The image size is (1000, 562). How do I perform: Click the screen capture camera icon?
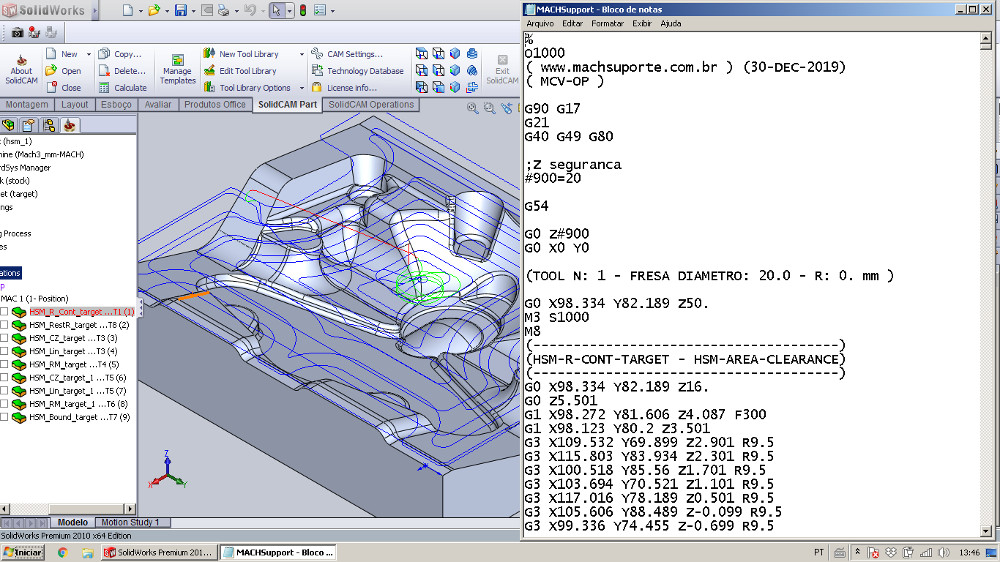pos(18,33)
